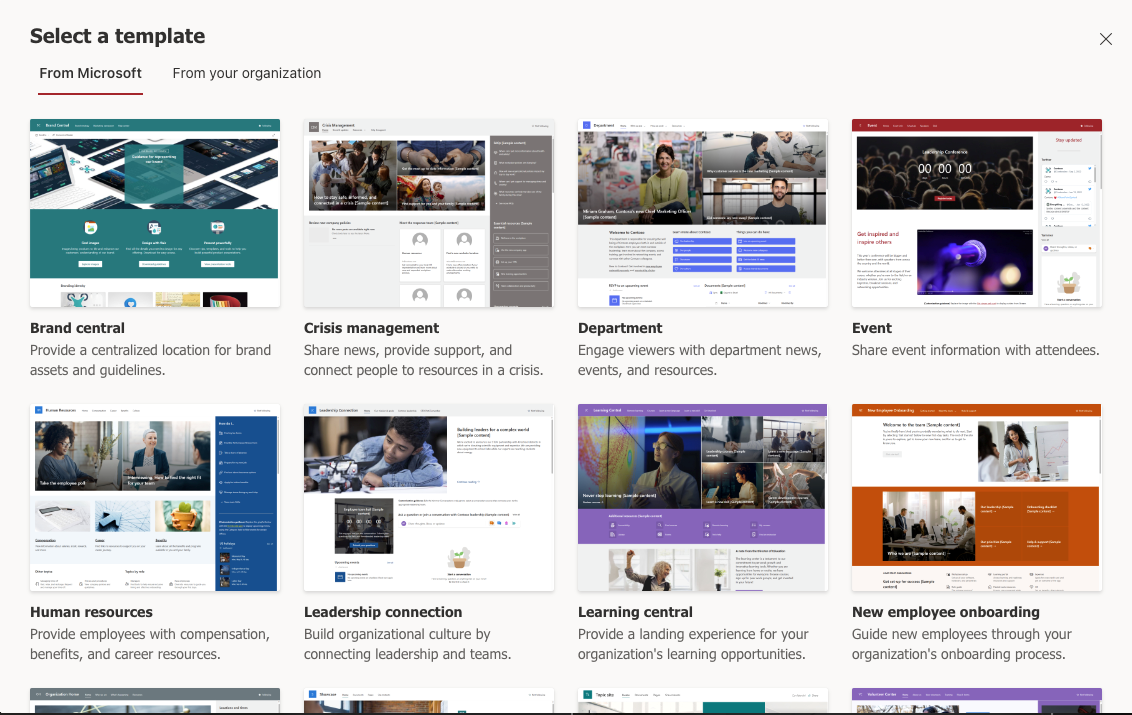This screenshot has height=715, width=1132.
Task: Switch to the 'From your organization' tab
Action: [246, 73]
